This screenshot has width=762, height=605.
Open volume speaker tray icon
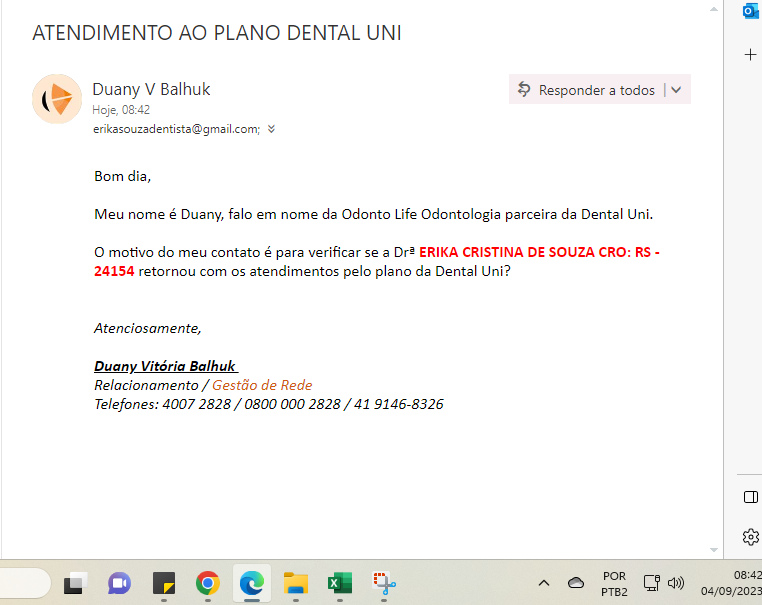[676, 583]
